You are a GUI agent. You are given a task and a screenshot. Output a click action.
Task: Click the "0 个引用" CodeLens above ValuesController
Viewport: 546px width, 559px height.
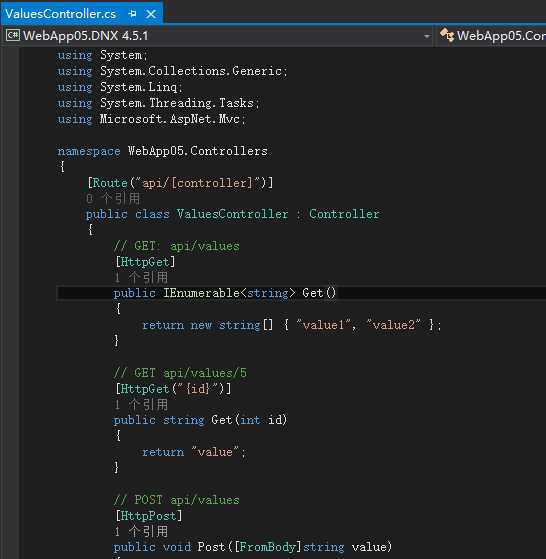point(113,198)
